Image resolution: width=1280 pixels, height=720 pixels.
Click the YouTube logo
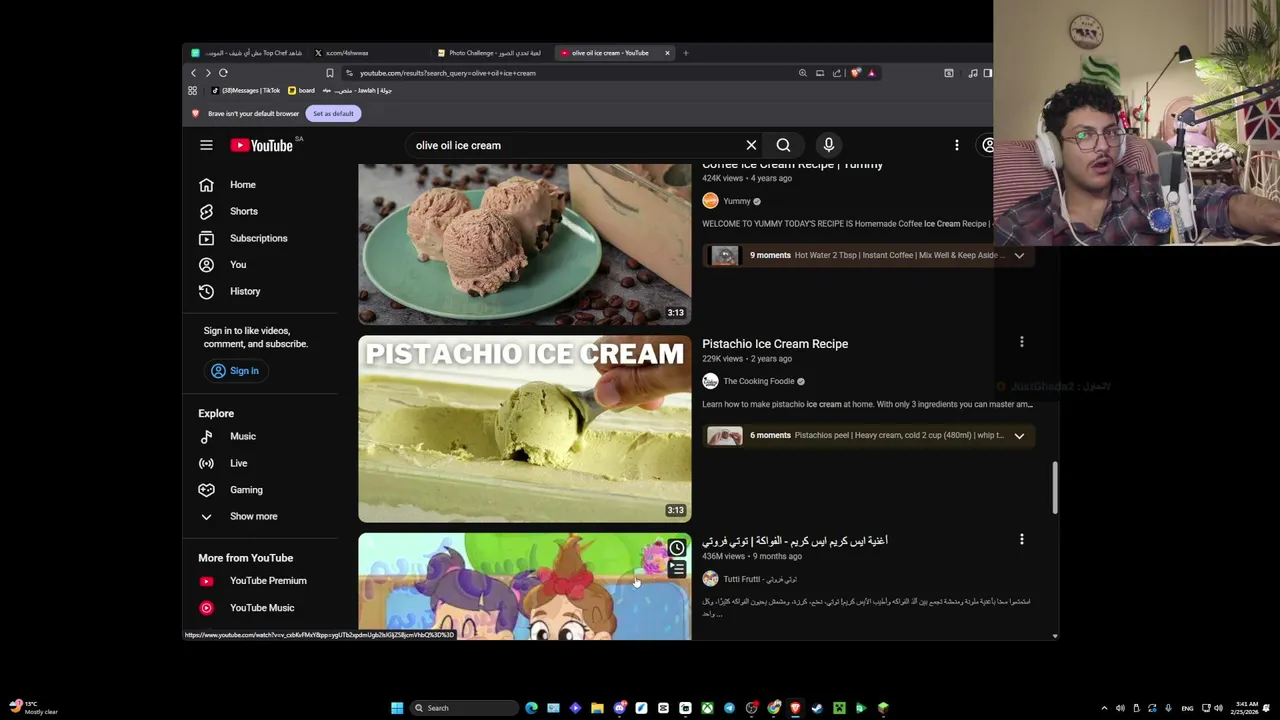[x=262, y=145]
